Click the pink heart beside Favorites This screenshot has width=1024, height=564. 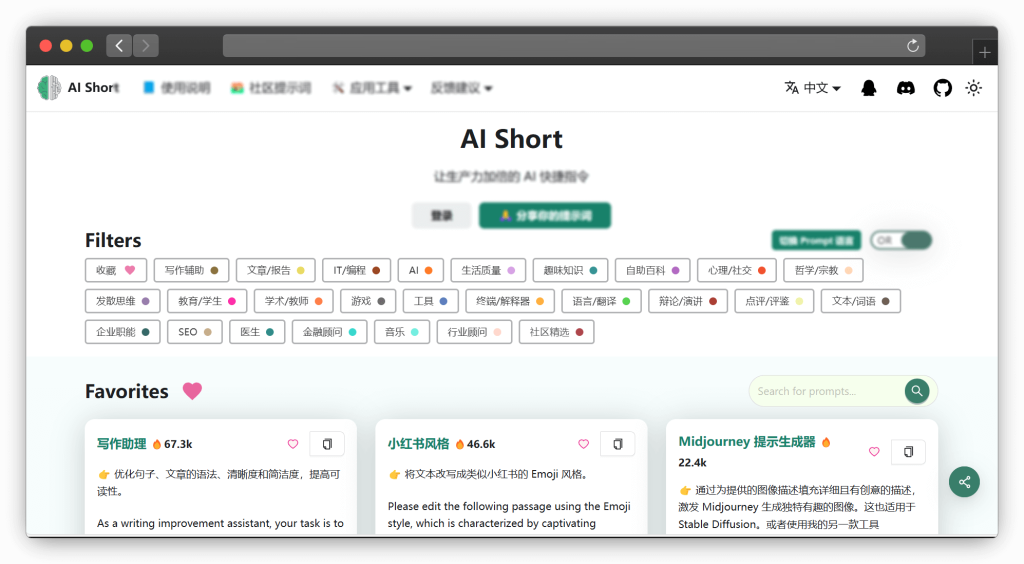pos(192,391)
